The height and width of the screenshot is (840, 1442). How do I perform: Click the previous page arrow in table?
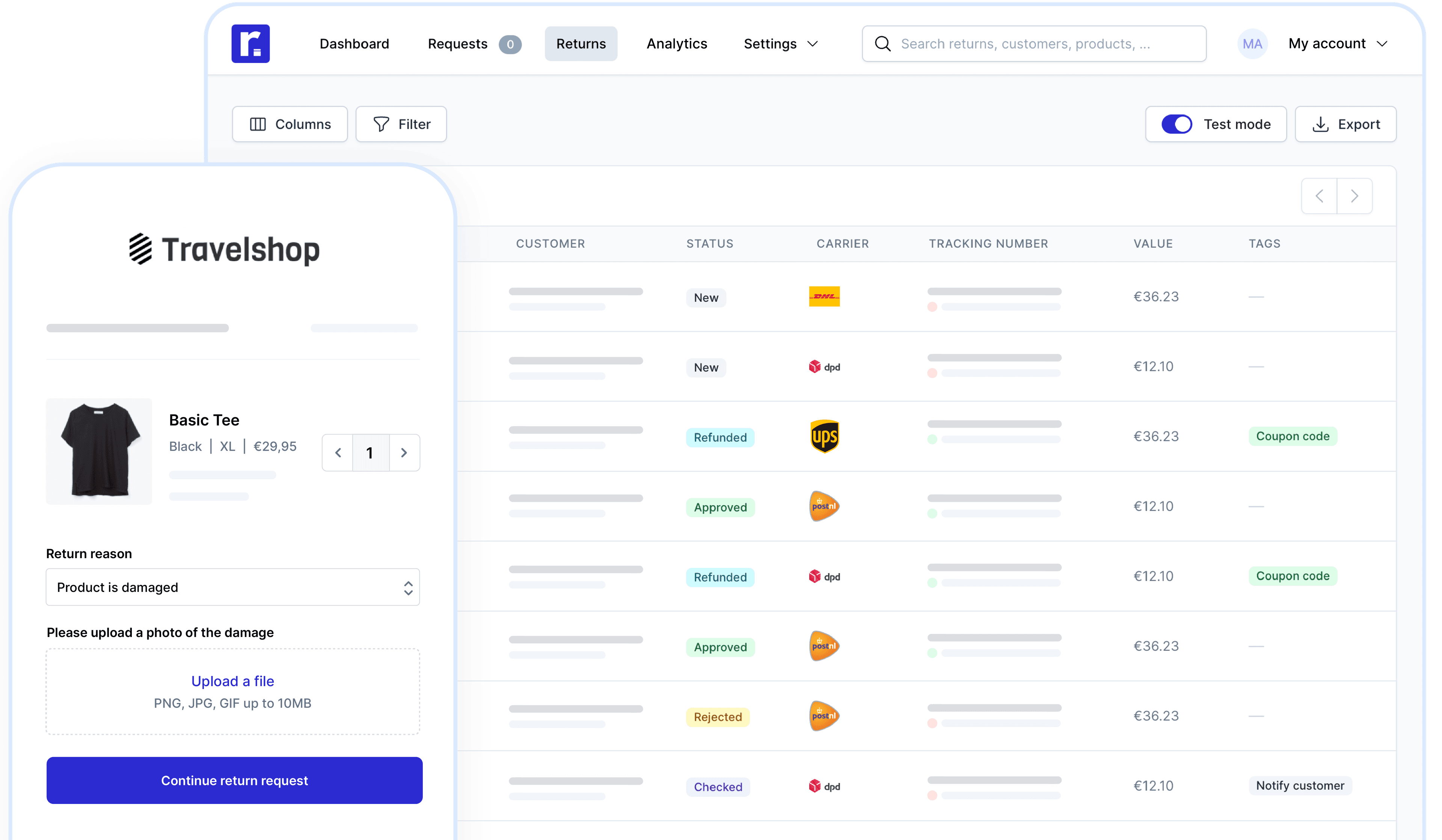[x=1319, y=196]
